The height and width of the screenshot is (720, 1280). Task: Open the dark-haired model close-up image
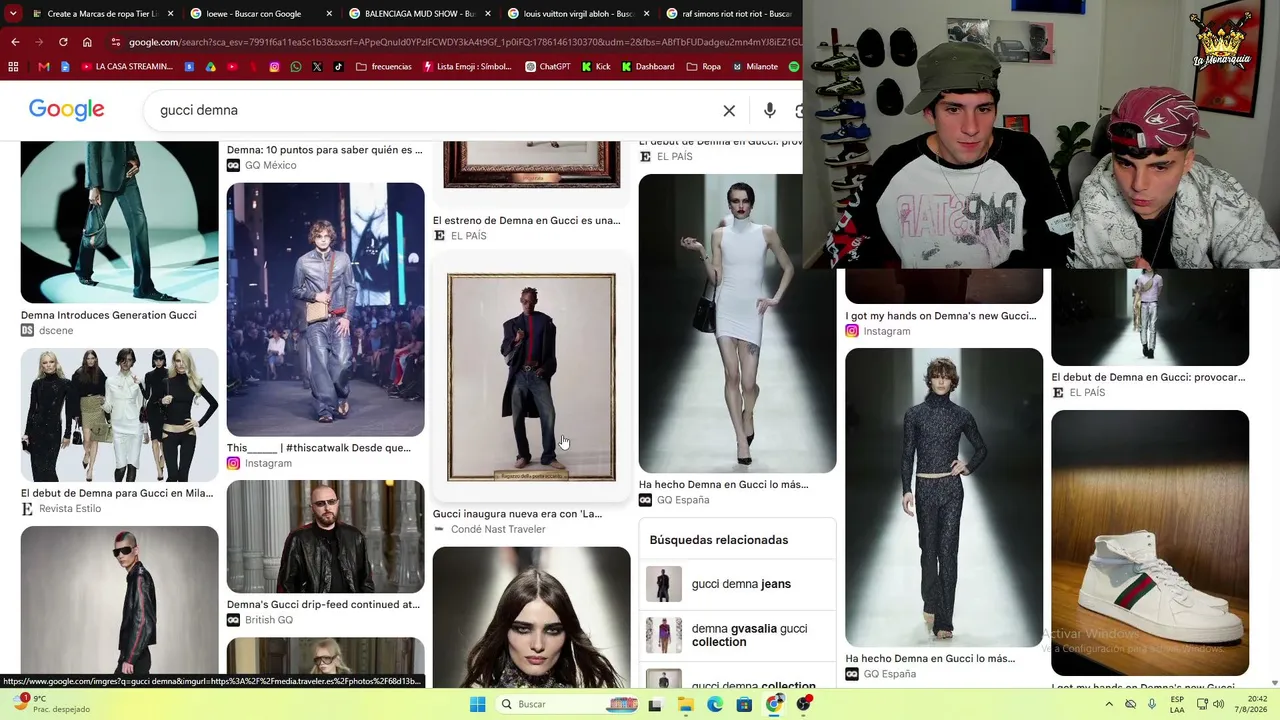click(531, 617)
